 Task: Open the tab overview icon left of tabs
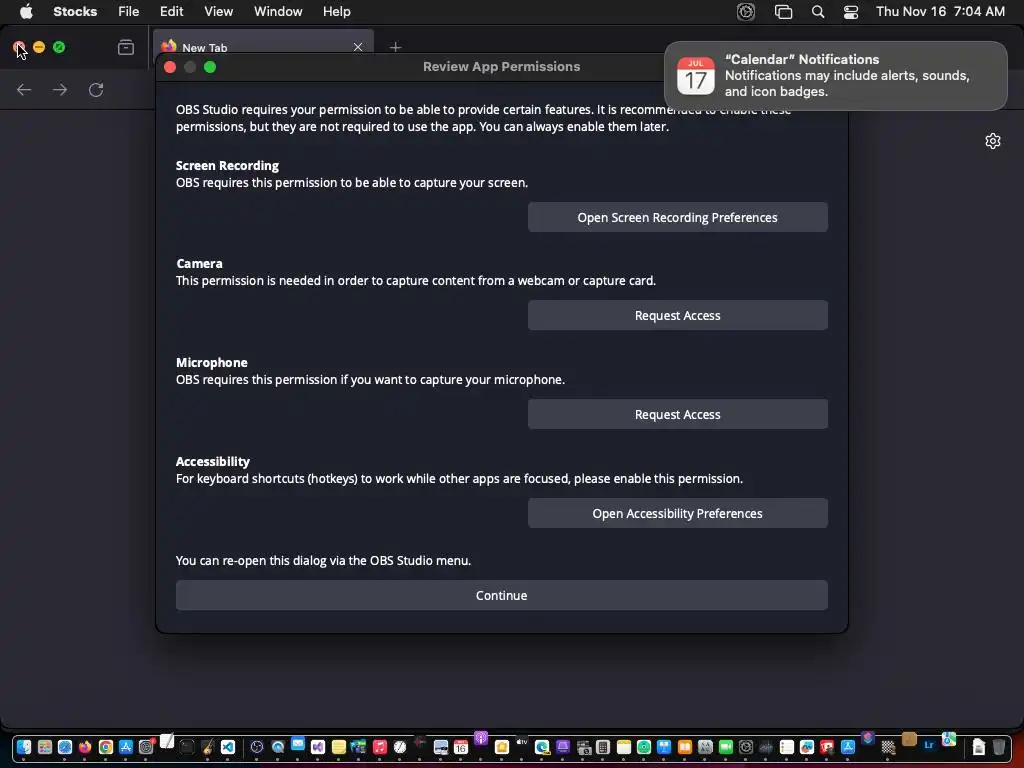coord(126,47)
